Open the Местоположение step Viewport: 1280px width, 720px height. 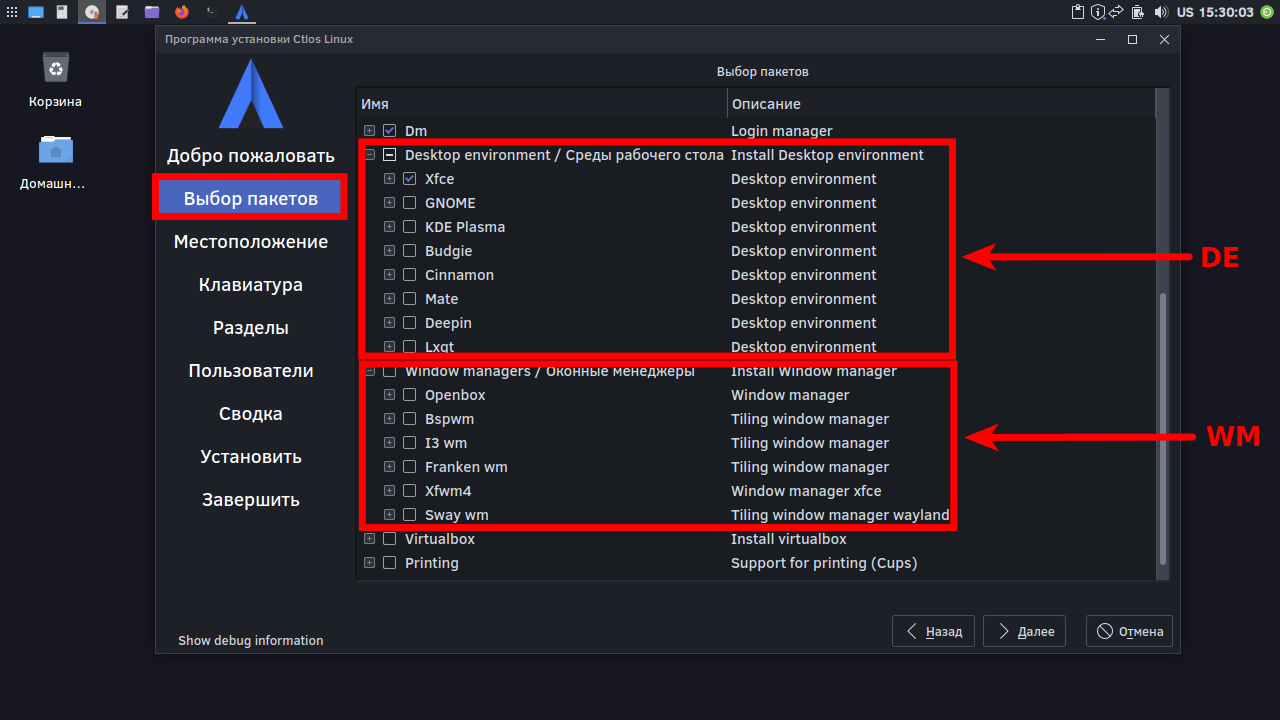(x=251, y=242)
